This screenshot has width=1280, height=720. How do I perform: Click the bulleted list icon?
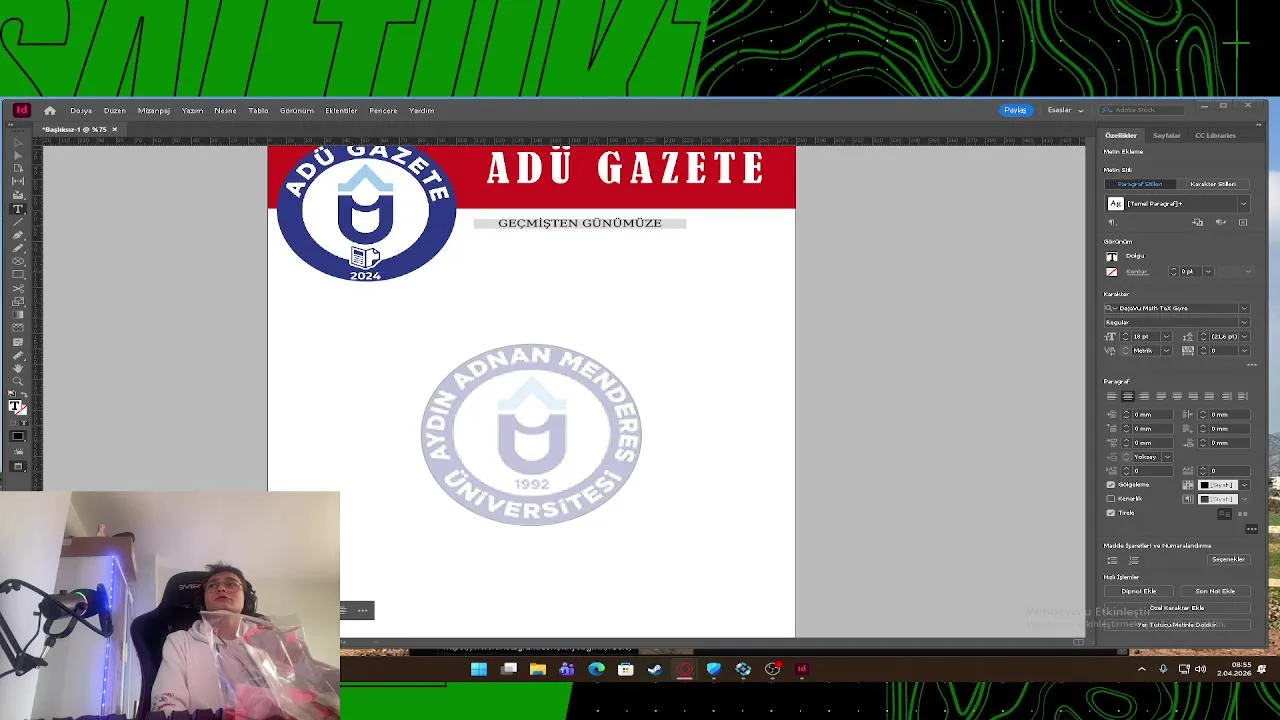click(1111, 560)
